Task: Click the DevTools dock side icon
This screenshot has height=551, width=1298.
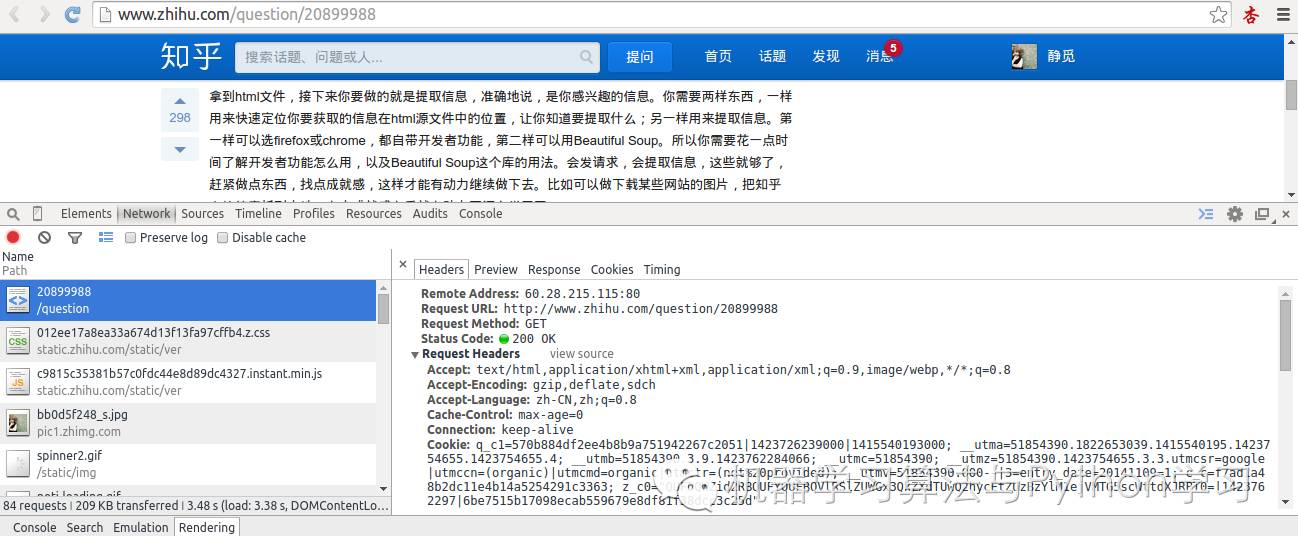Action: [1262, 214]
